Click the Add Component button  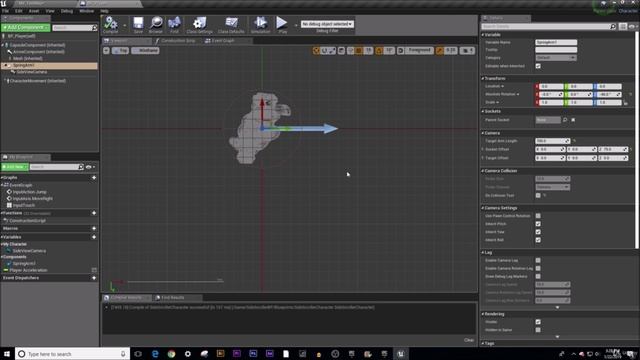tap(26, 27)
